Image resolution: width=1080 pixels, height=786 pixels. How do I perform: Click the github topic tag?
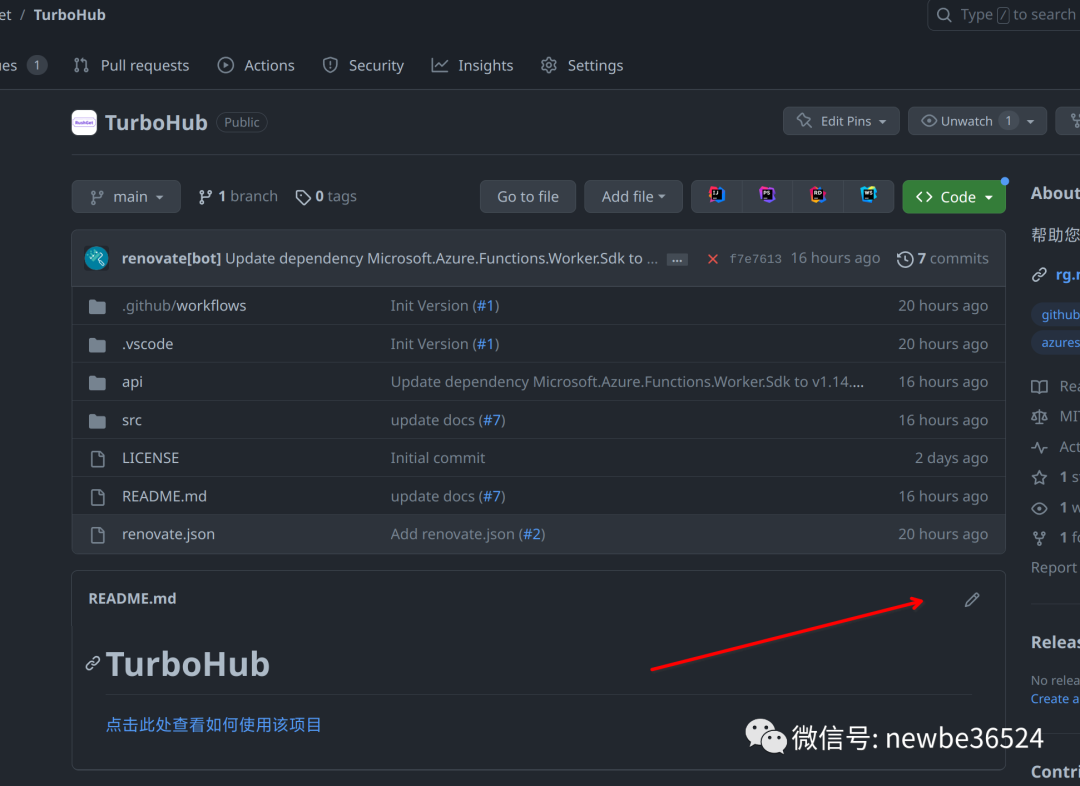coord(1057,314)
